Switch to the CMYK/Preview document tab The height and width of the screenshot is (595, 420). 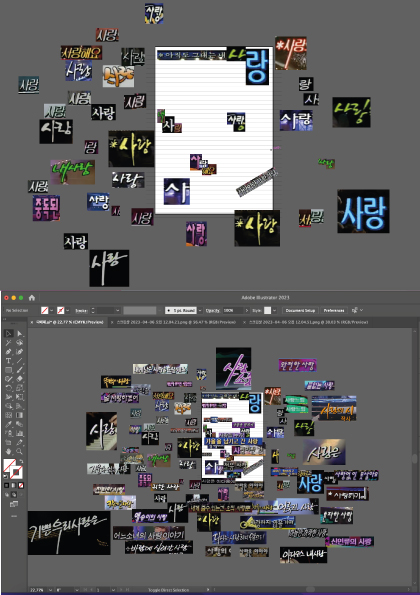coord(69,322)
